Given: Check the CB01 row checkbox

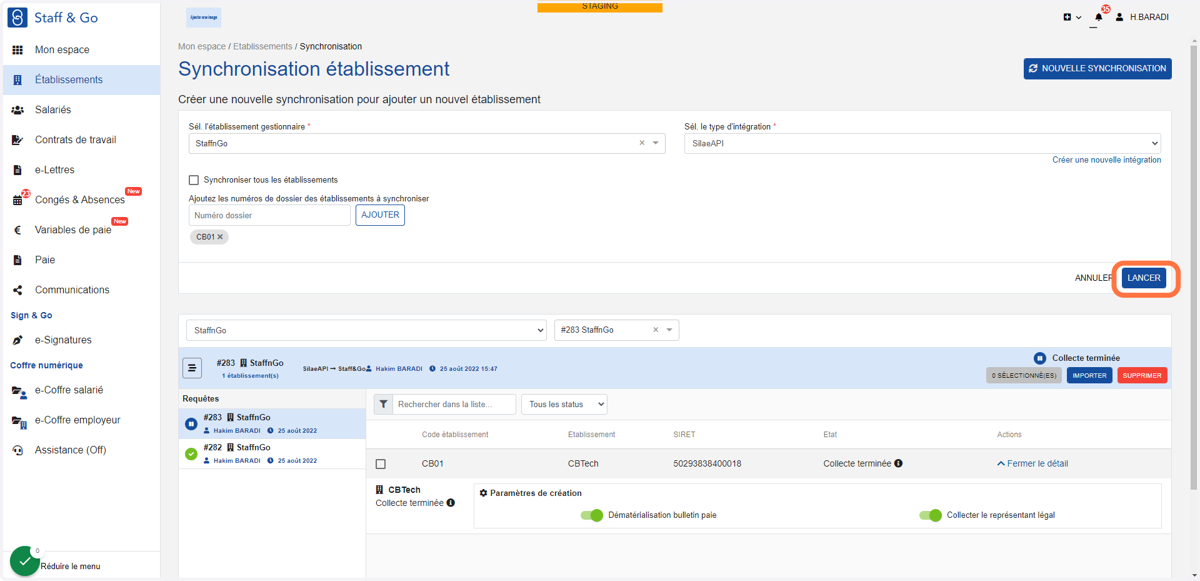Looking at the screenshot, I should click(x=380, y=464).
